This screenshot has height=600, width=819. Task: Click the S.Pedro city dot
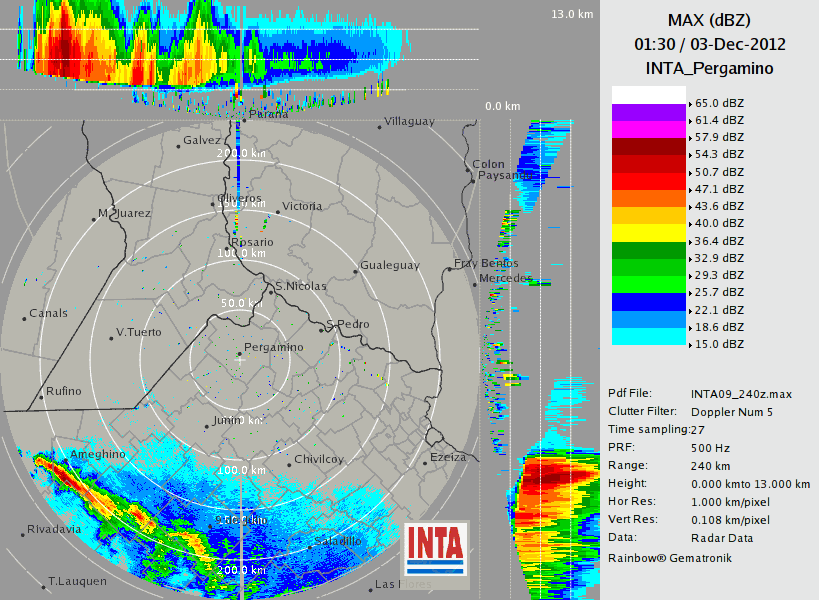[322, 330]
